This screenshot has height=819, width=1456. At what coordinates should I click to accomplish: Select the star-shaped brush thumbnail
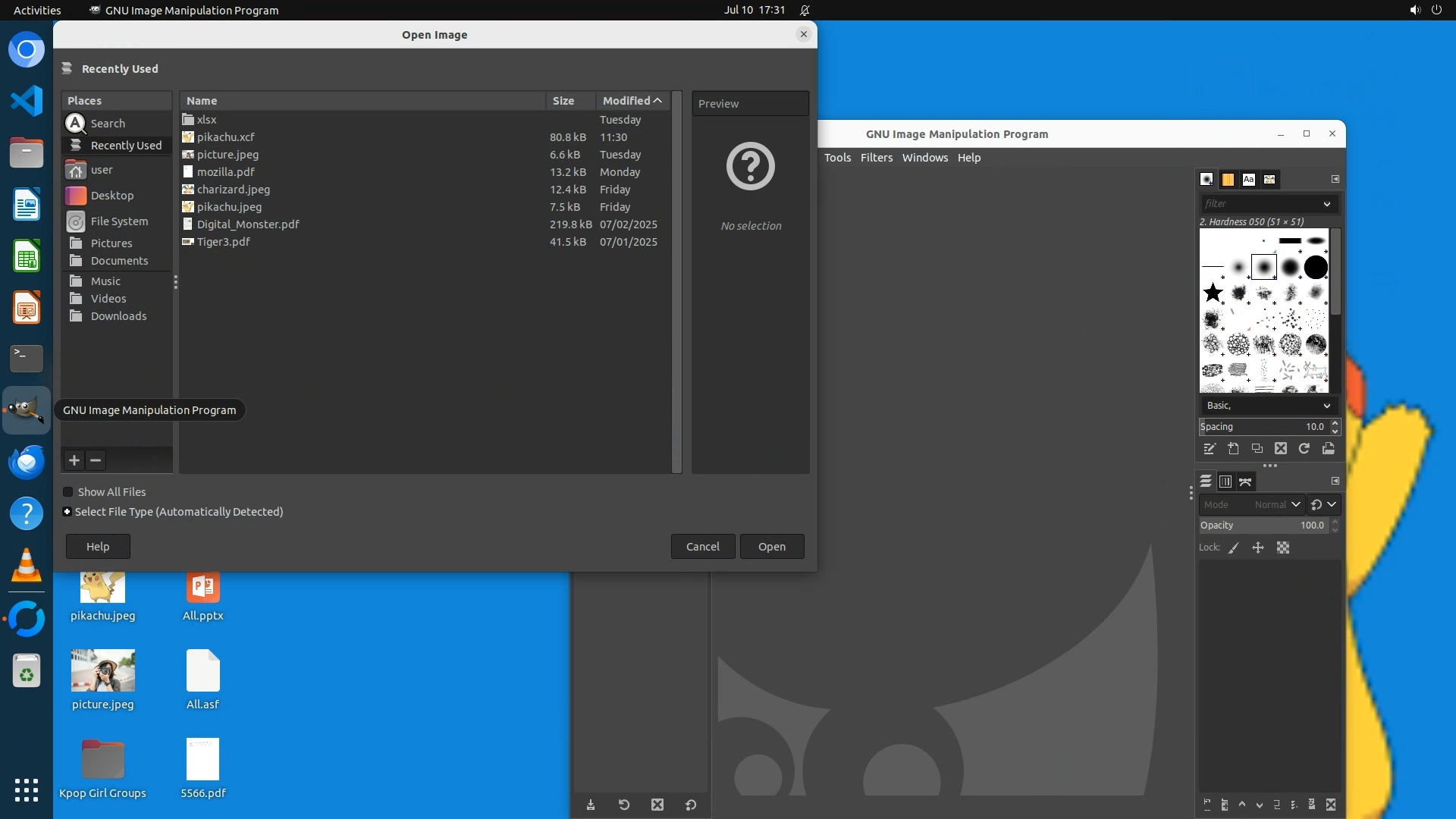tap(1213, 293)
